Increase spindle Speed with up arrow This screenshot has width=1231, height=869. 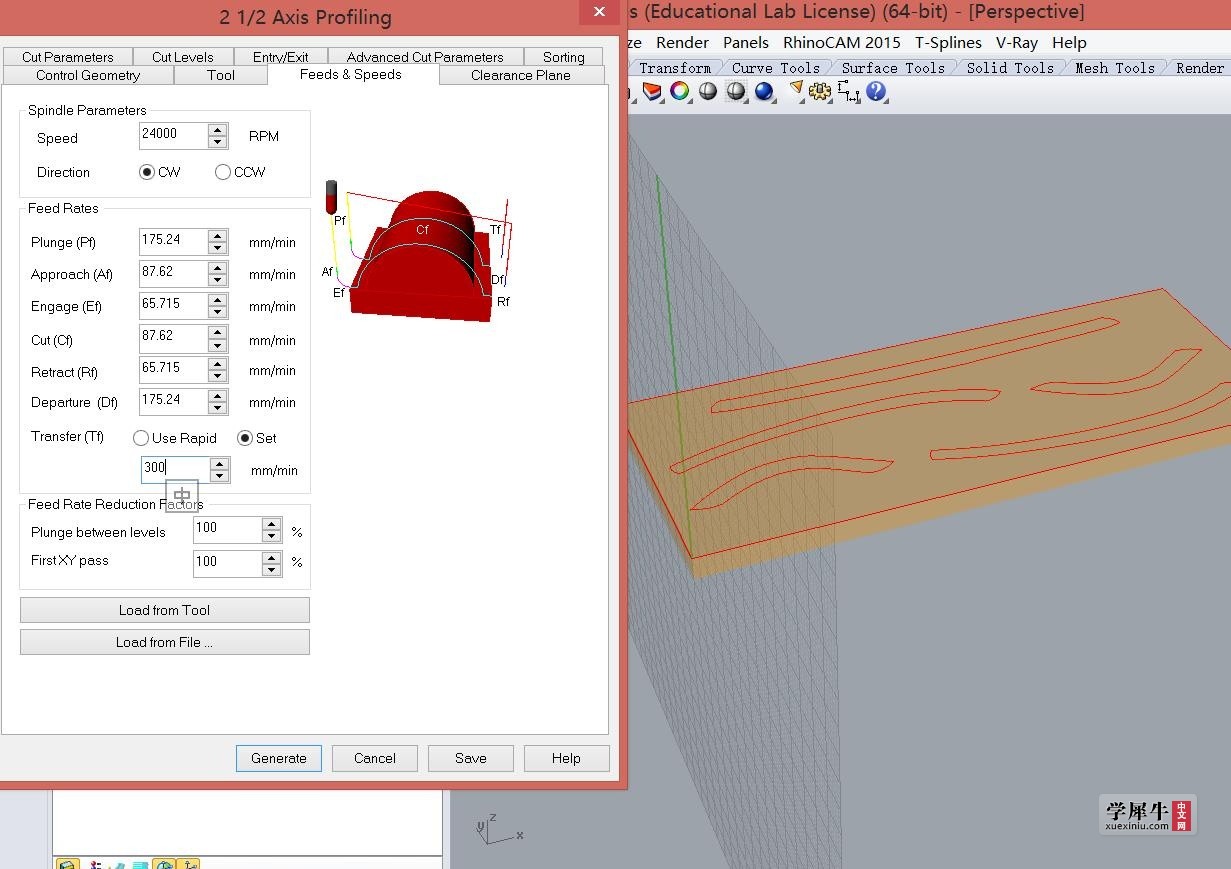(218, 130)
